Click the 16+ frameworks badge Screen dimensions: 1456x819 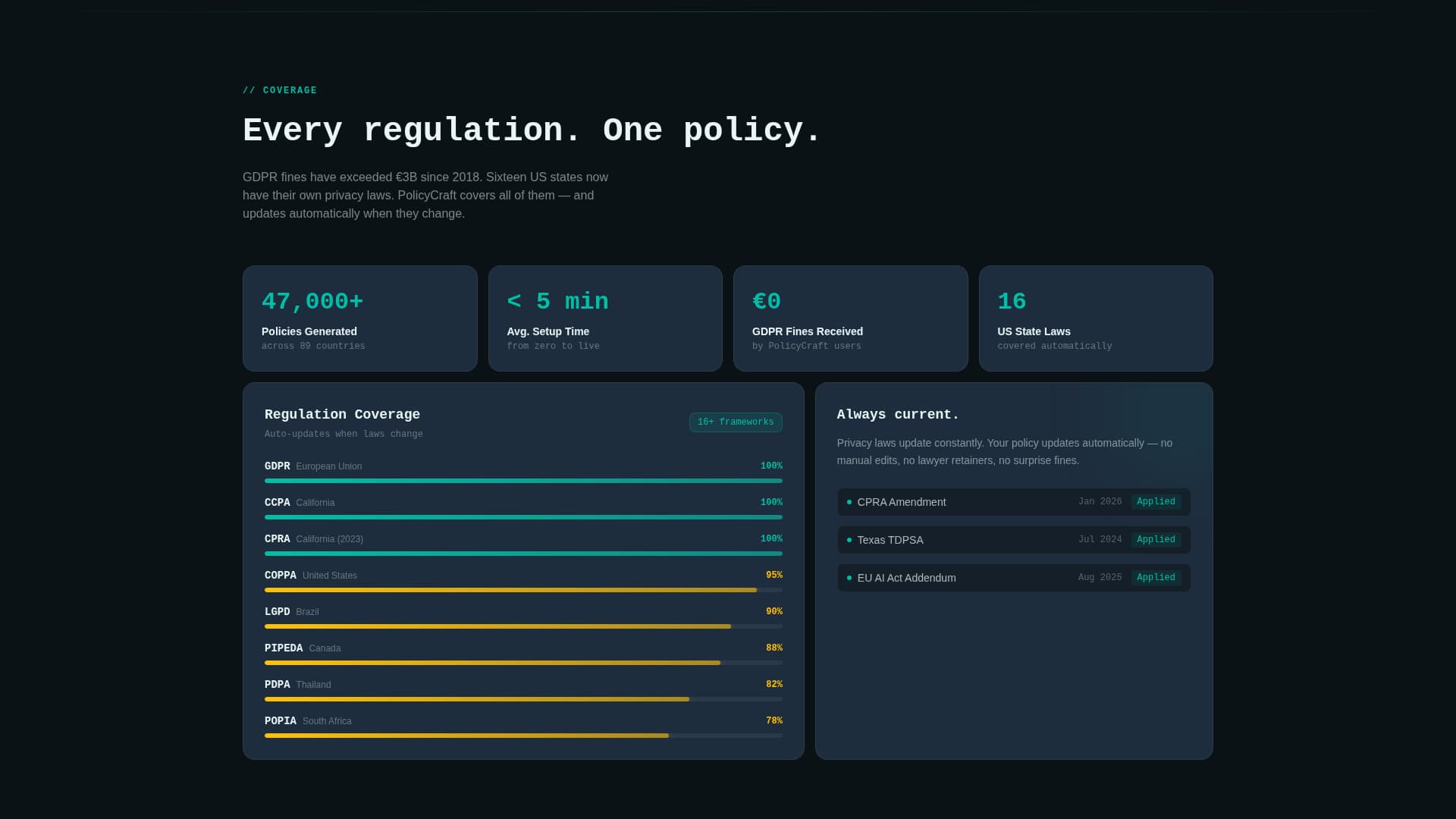coord(736,422)
